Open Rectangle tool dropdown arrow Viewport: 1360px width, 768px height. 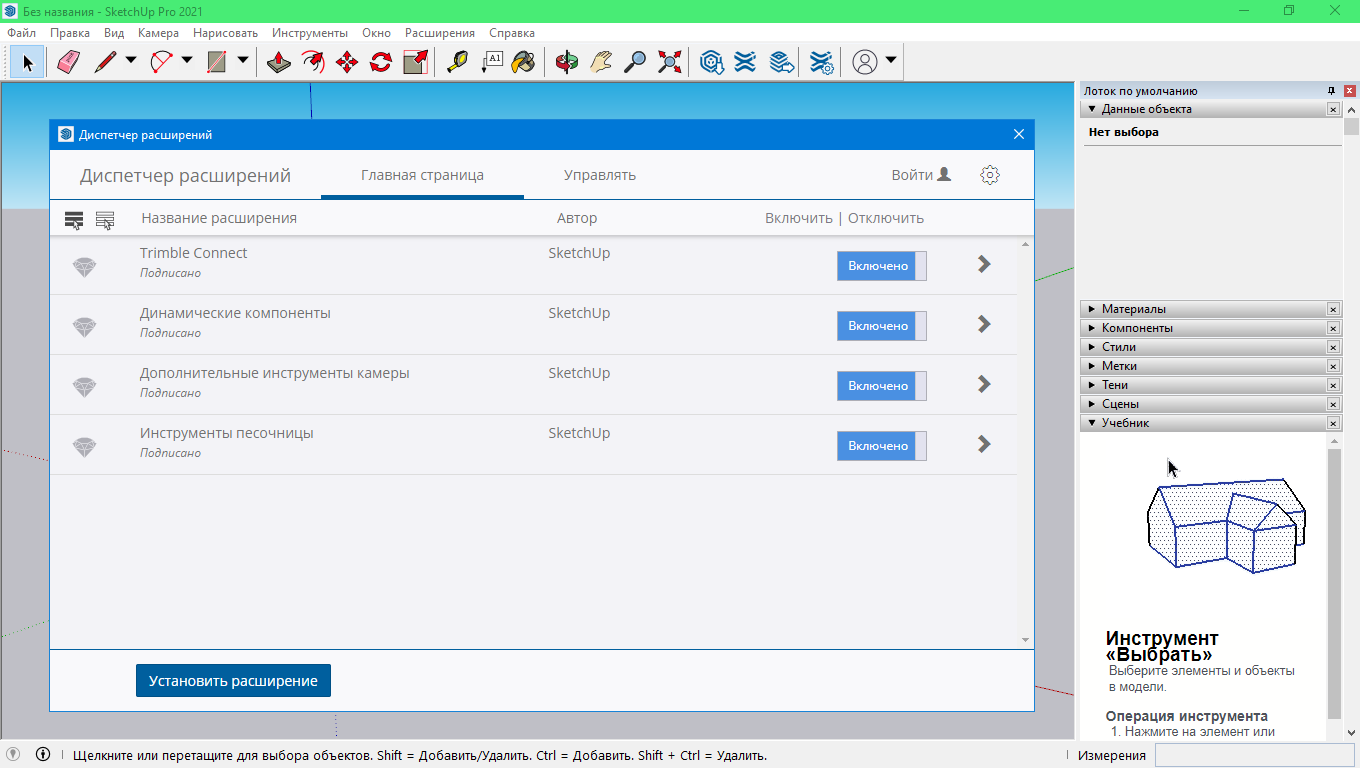243,62
